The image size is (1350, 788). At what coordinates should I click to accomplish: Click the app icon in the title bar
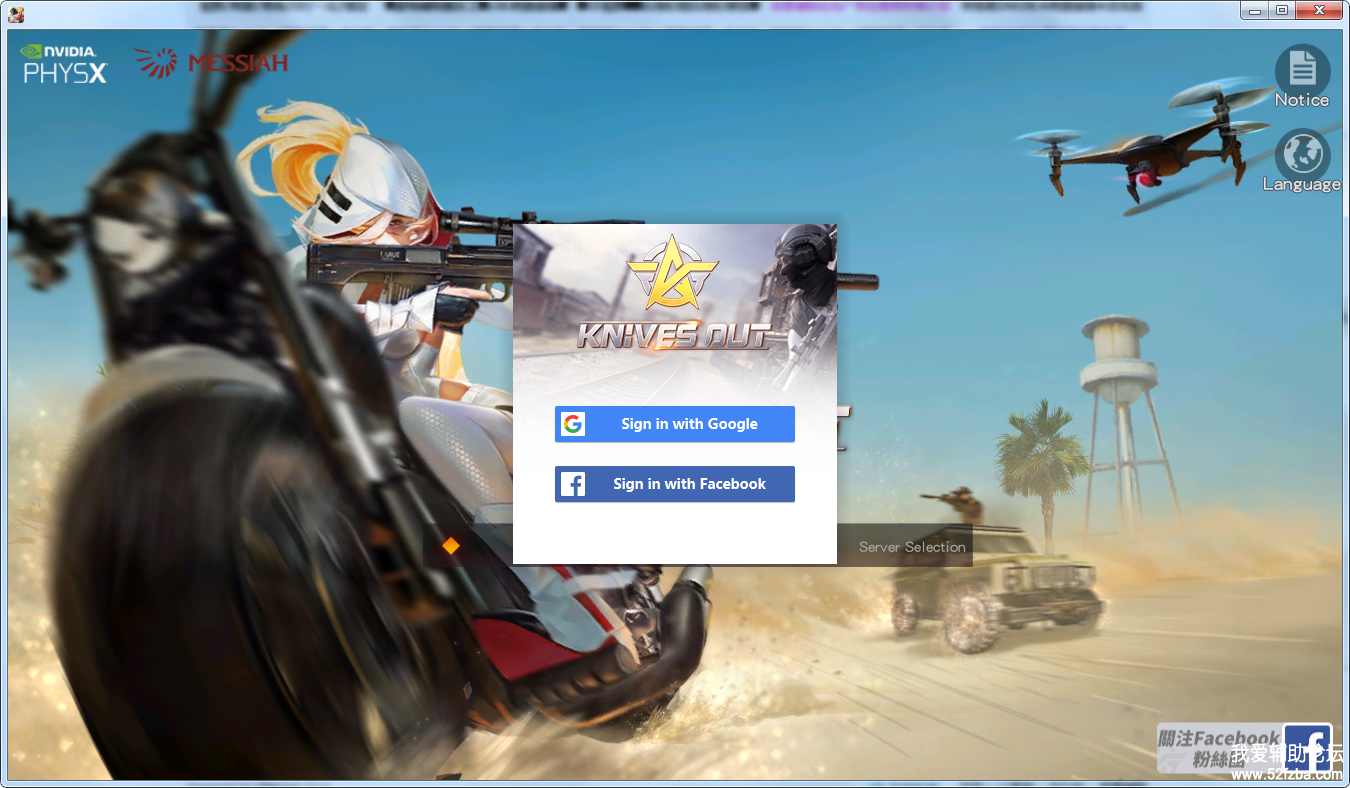click(x=16, y=13)
